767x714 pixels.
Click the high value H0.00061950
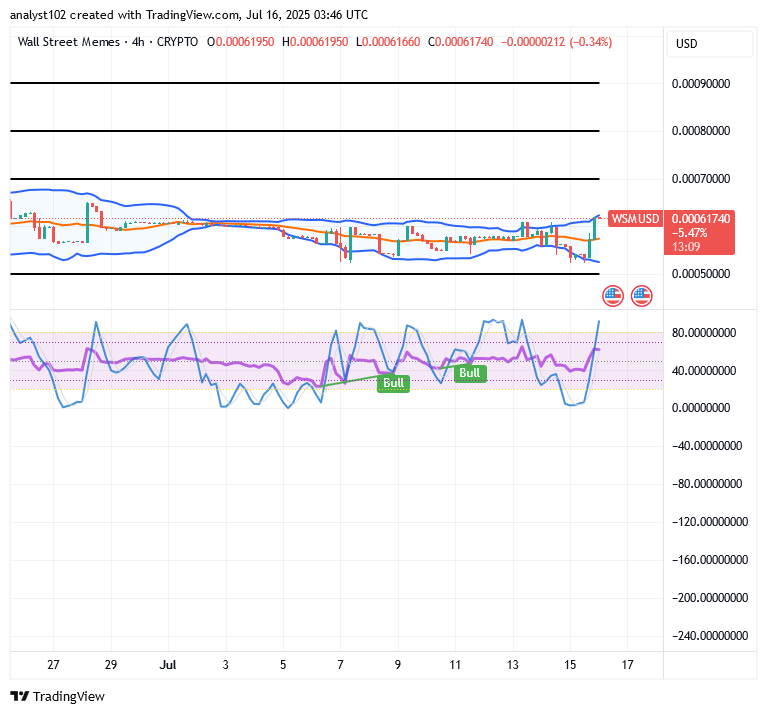315,42
